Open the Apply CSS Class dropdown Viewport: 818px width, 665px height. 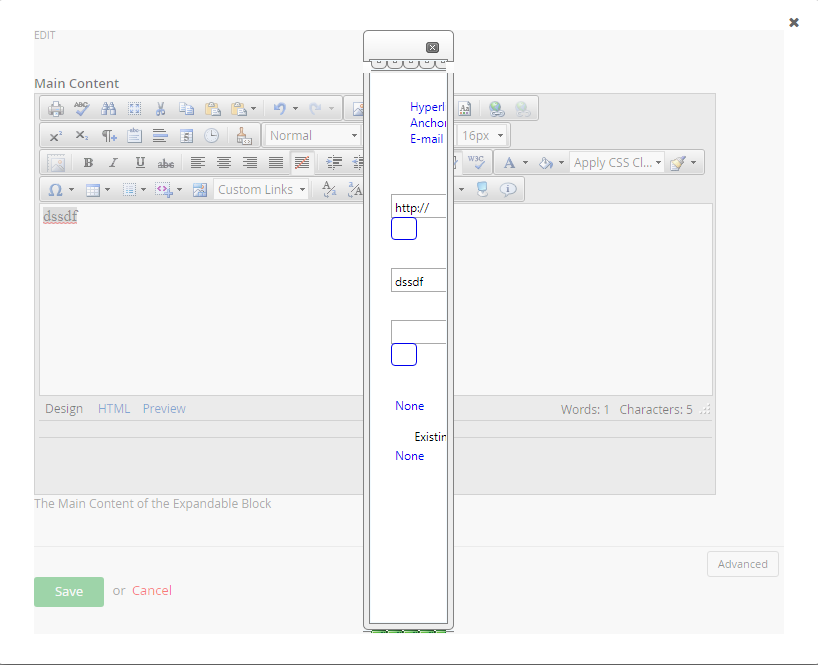(x=617, y=163)
